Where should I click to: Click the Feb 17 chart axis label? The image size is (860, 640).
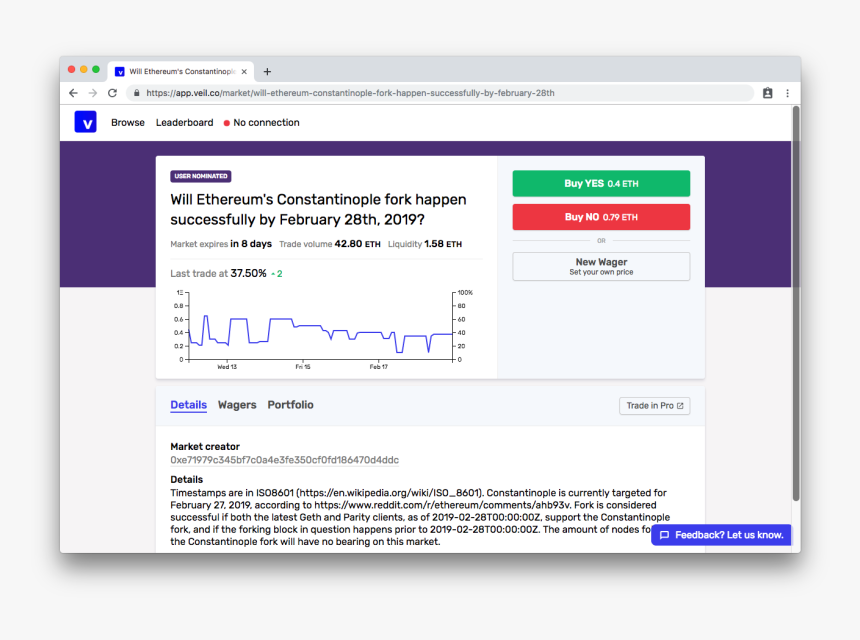pos(378,367)
